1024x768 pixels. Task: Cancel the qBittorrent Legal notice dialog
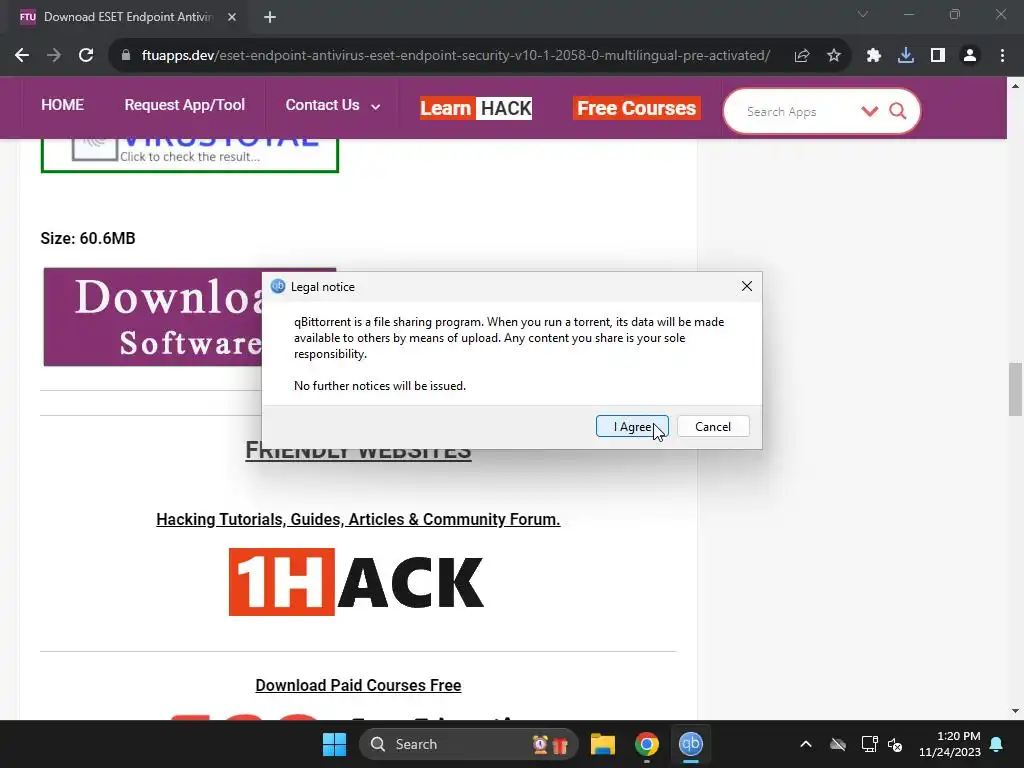pyautogui.click(x=712, y=426)
